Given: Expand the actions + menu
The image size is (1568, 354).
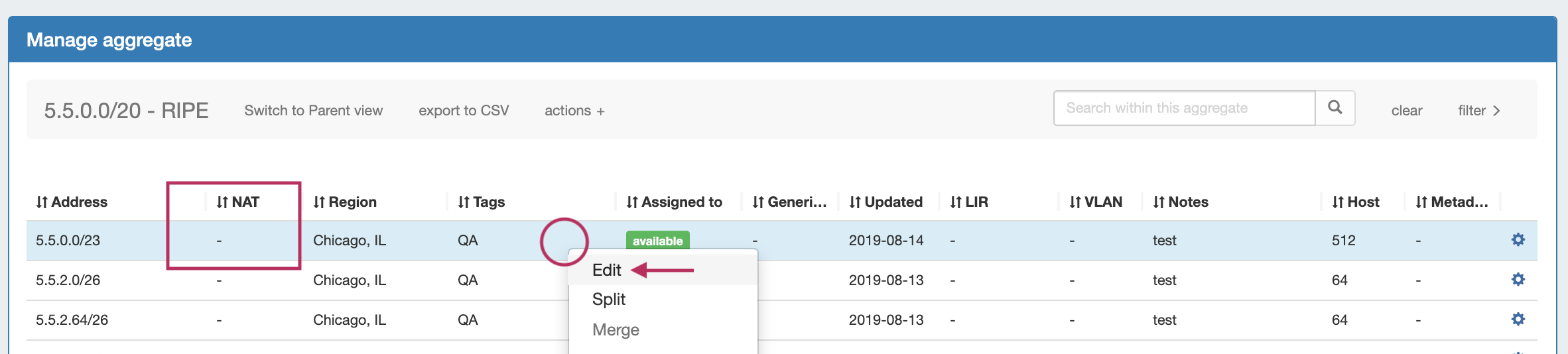Looking at the screenshot, I should click(574, 111).
